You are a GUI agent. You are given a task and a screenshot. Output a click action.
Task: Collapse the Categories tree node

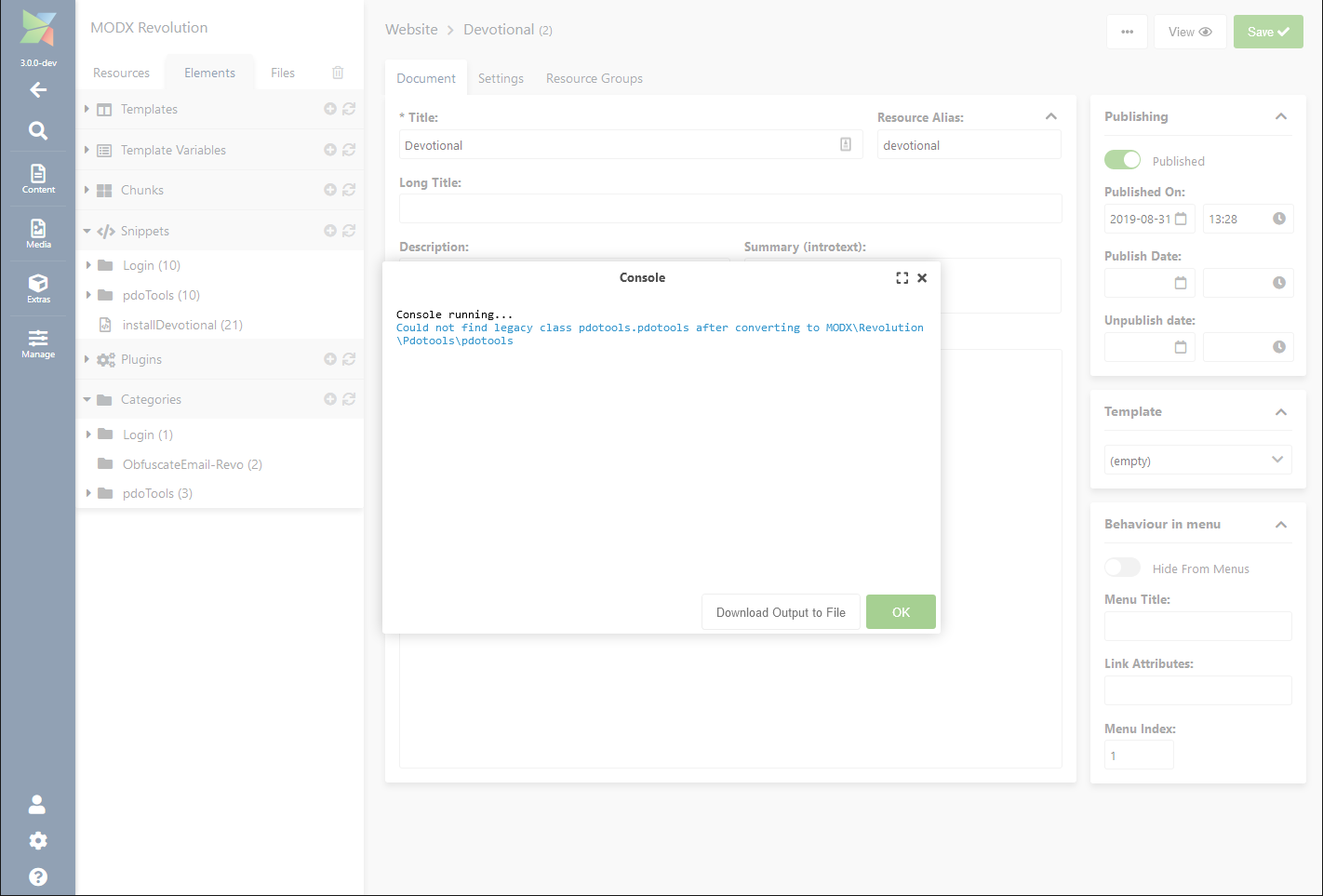coord(87,399)
